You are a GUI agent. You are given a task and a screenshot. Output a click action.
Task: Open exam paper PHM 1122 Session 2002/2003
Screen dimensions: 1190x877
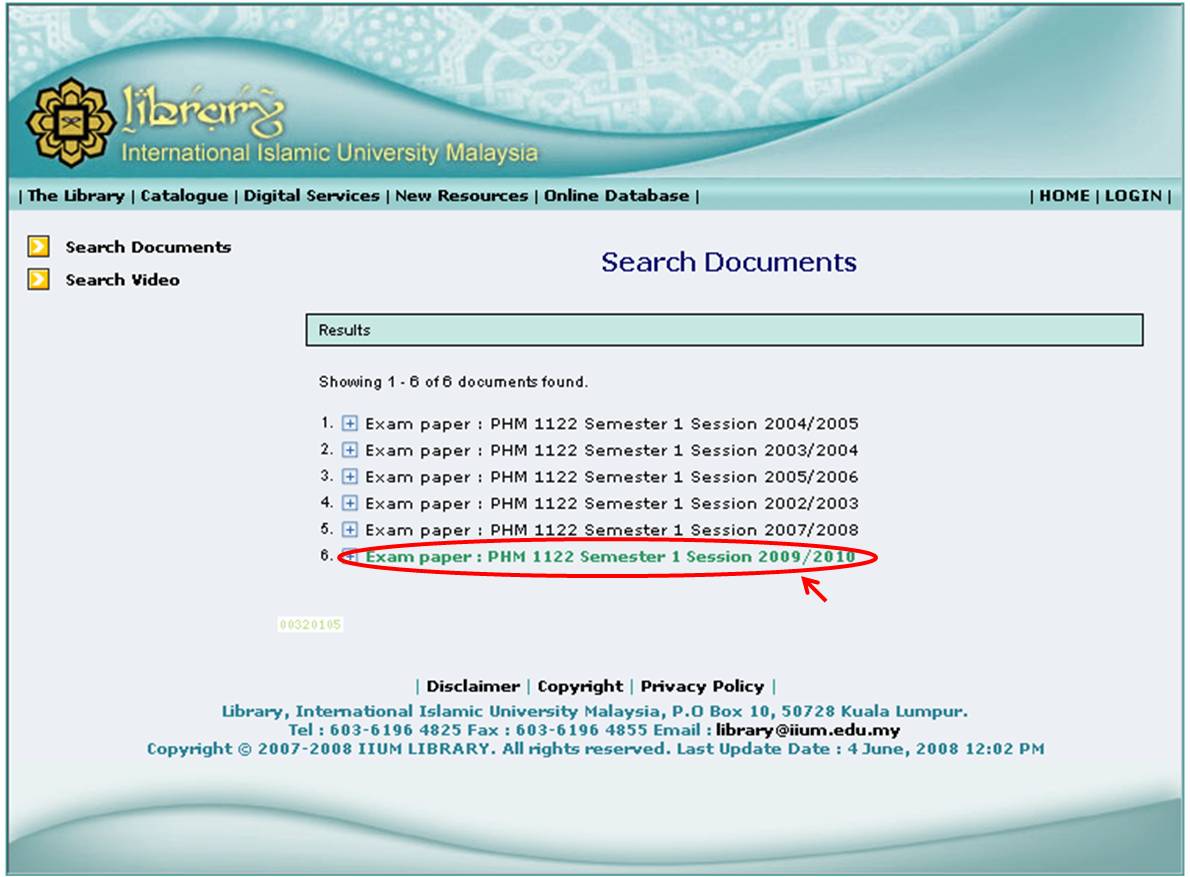[x=612, y=503]
